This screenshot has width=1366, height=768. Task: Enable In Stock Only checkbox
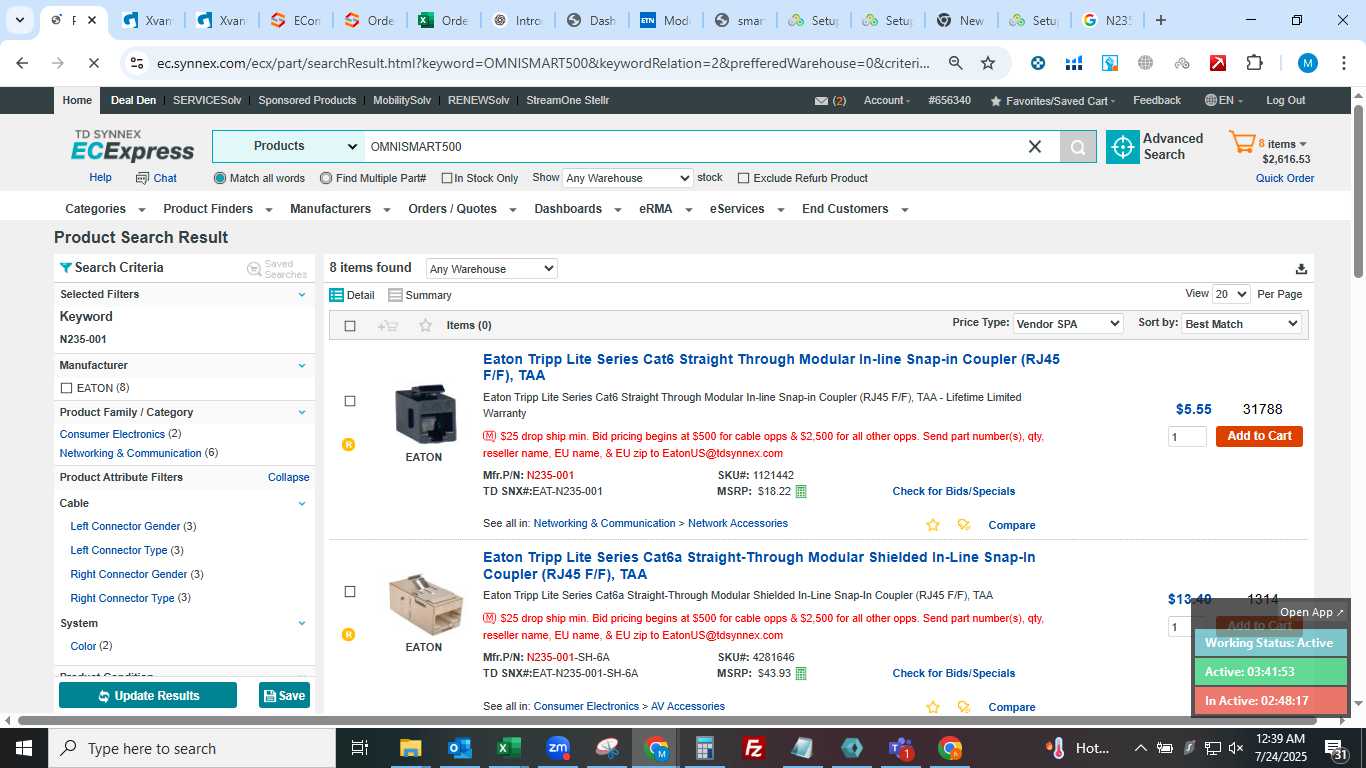point(445,179)
